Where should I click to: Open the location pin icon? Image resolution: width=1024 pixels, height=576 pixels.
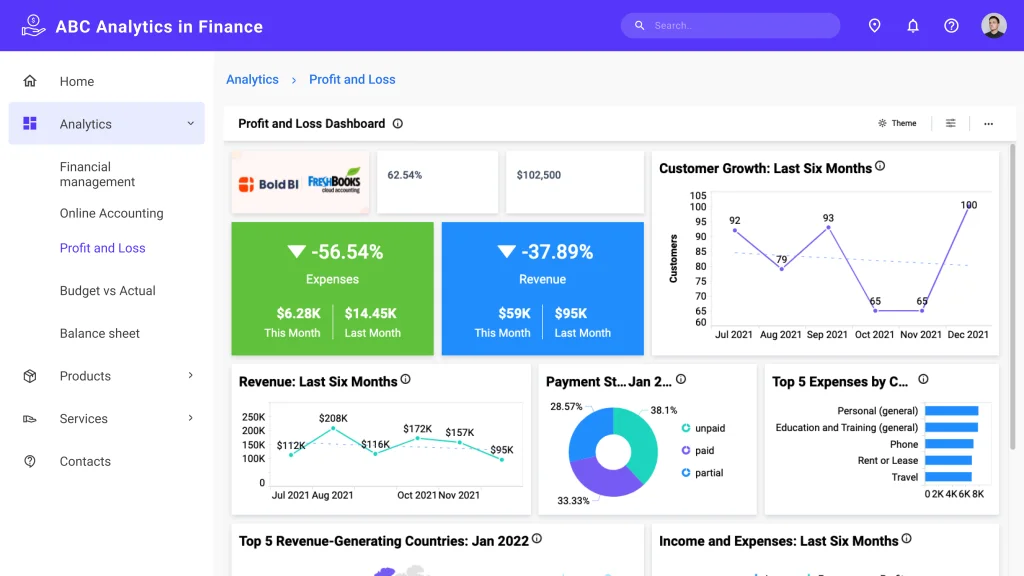tap(875, 25)
